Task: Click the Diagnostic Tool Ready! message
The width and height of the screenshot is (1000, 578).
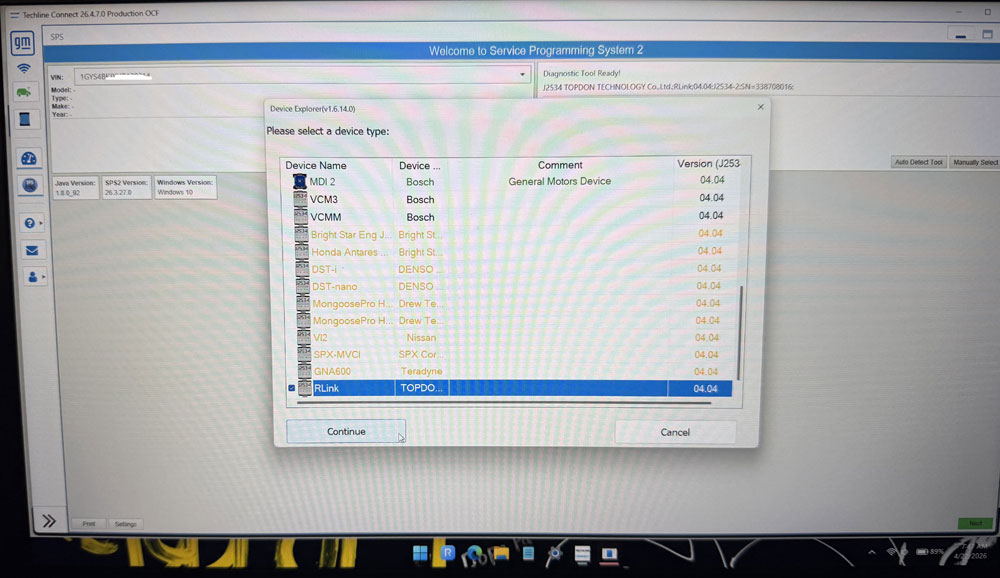Action: (x=582, y=73)
